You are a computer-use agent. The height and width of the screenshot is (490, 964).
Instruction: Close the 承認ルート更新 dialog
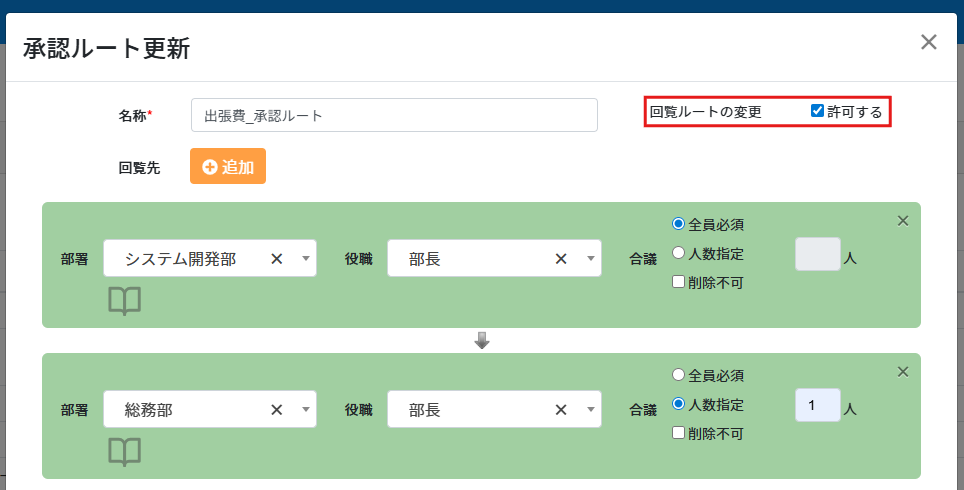(928, 42)
